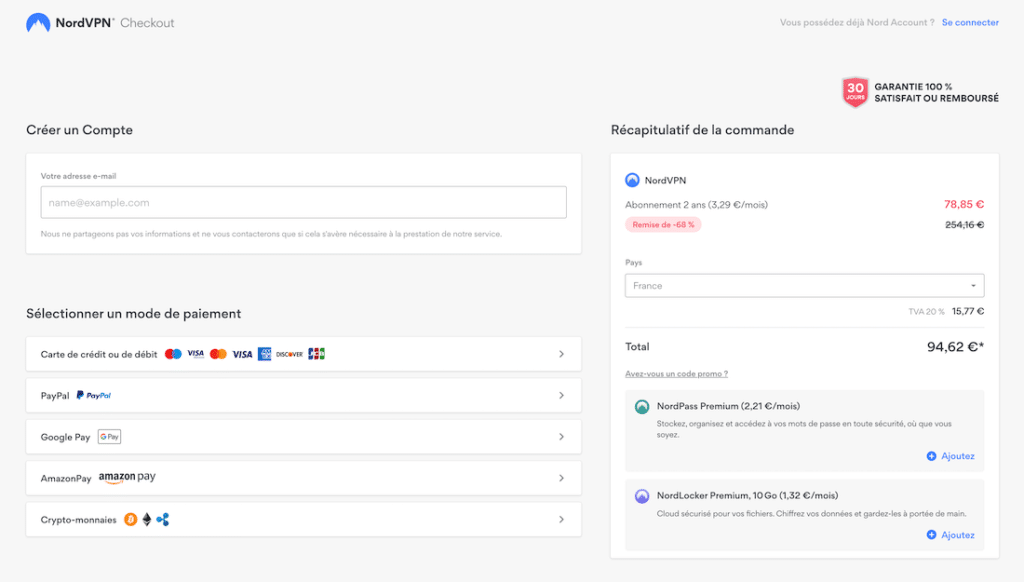
Task: Click the Ethereum icon
Action: (x=146, y=520)
